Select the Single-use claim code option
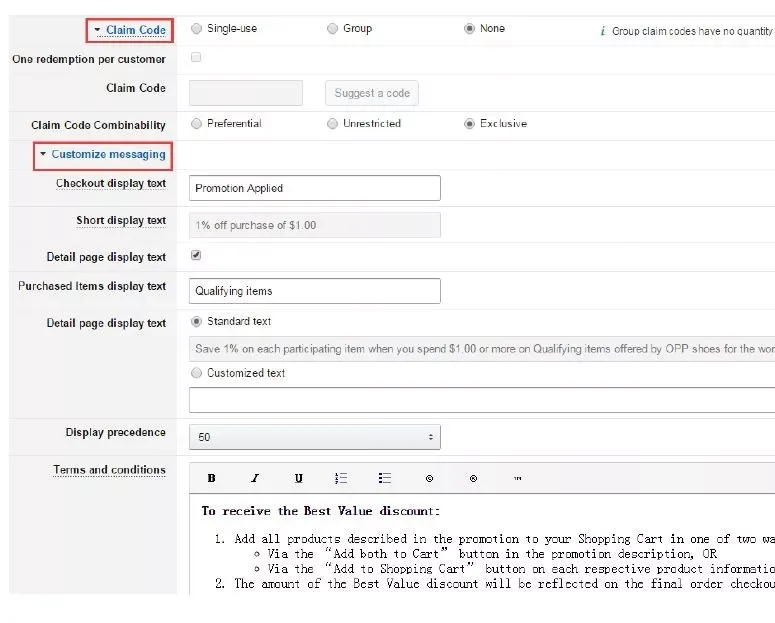The height and width of the screenshot is (623, 775). [x=197, y=29]
